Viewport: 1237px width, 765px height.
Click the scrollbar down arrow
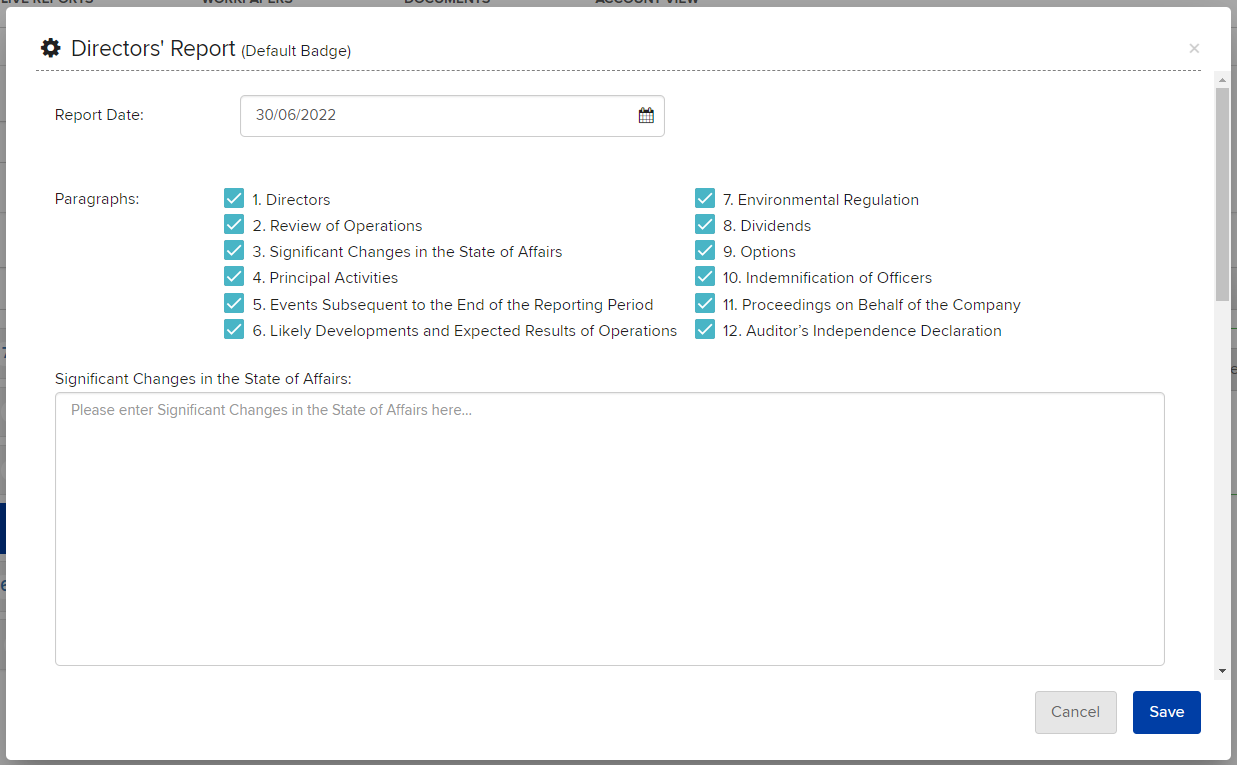tap(1222, 670)
